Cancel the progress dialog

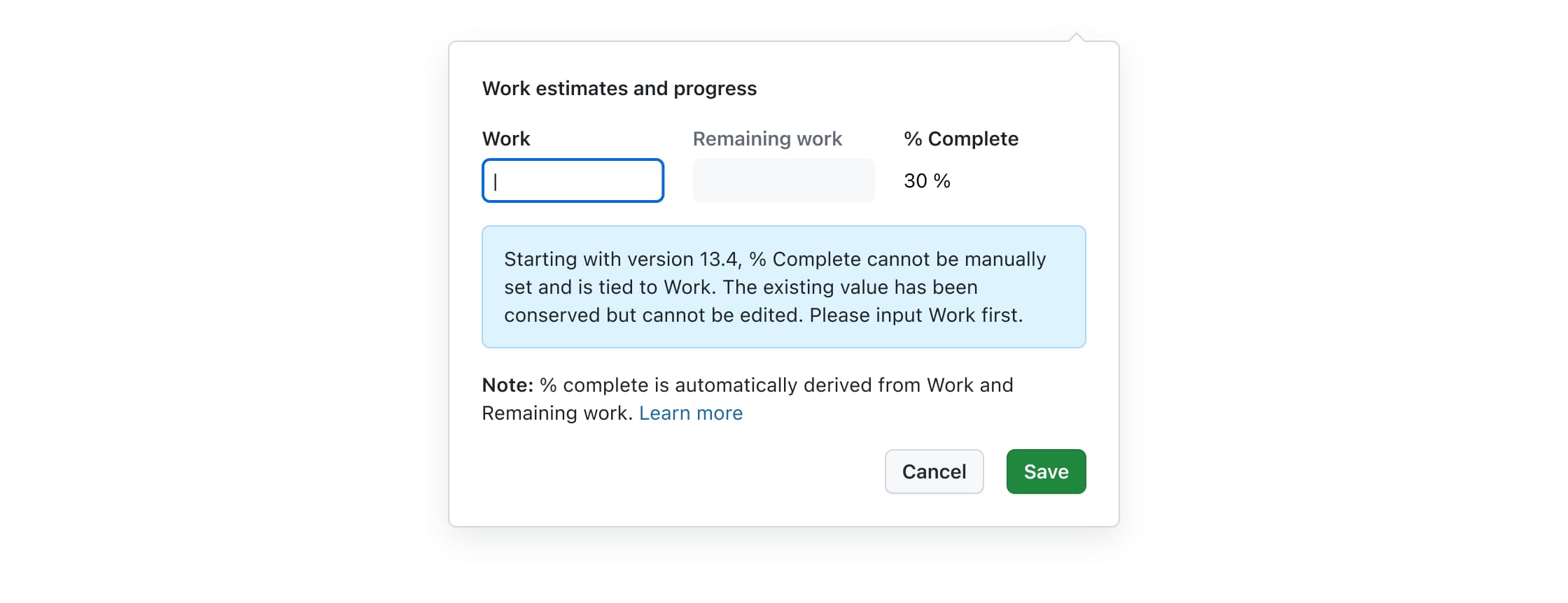click(934, 471)
